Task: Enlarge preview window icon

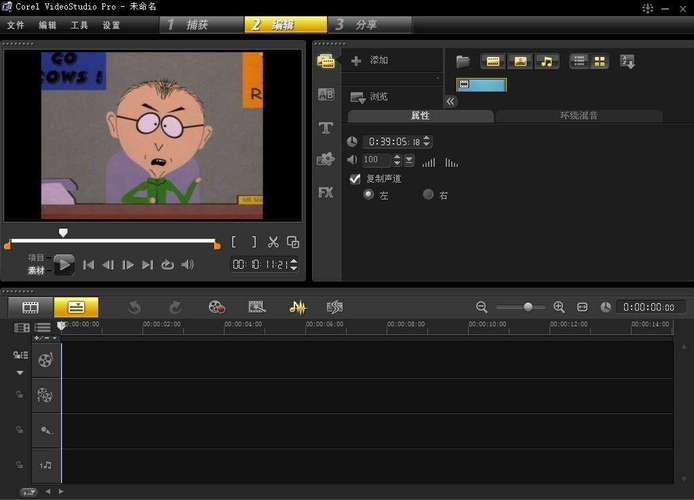Action: tap(293, 242)
